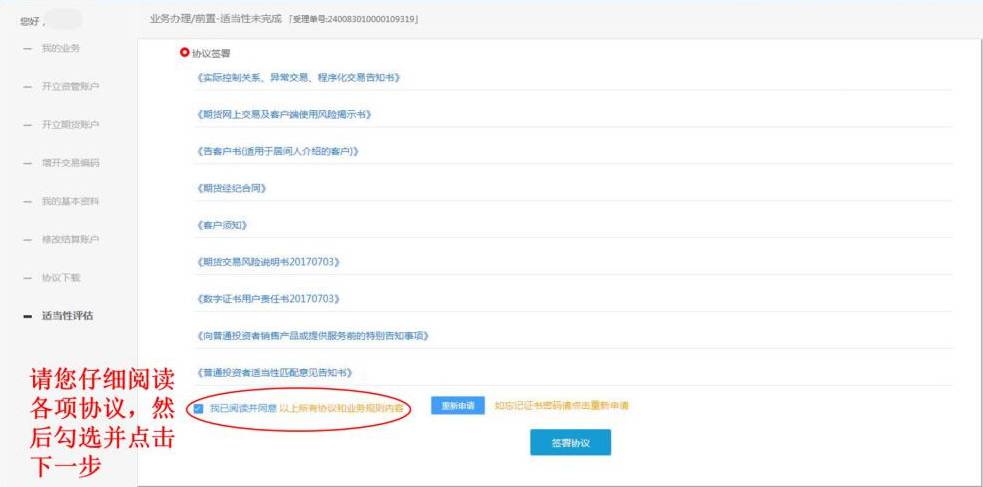Navigate to 修改结算账户 in sidebar
Viewport: 983px width, 487px height.
[x=70, y=239]
